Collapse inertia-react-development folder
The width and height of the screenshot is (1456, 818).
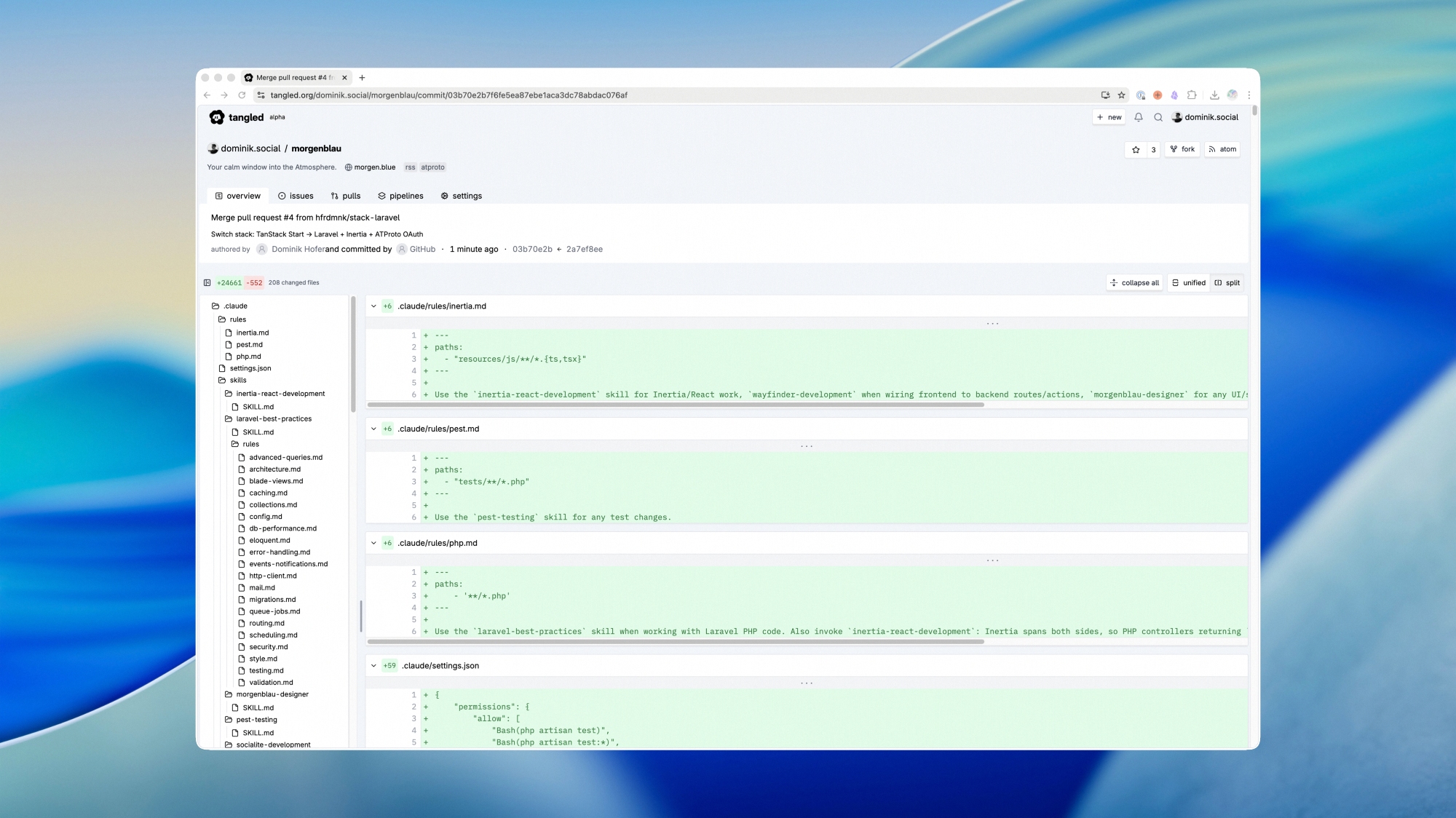[274, 394]
